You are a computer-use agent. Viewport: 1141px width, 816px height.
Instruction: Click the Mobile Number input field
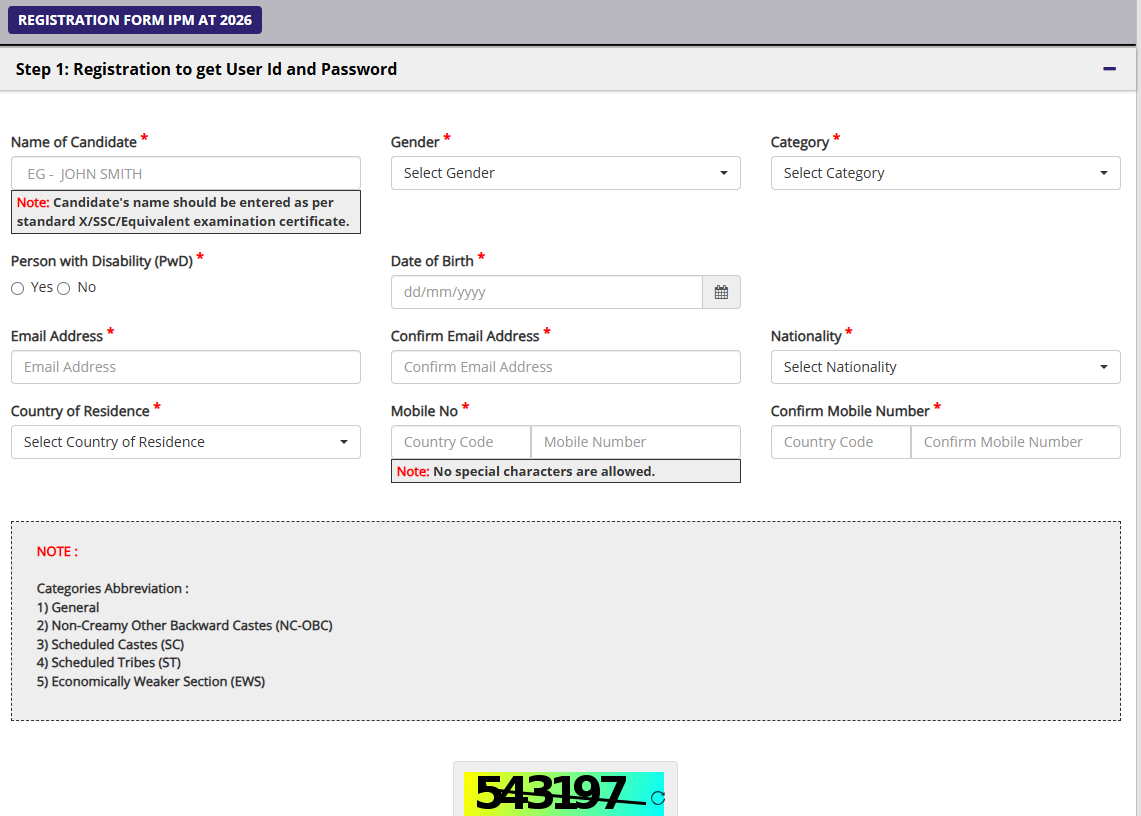tap(635, 442)
